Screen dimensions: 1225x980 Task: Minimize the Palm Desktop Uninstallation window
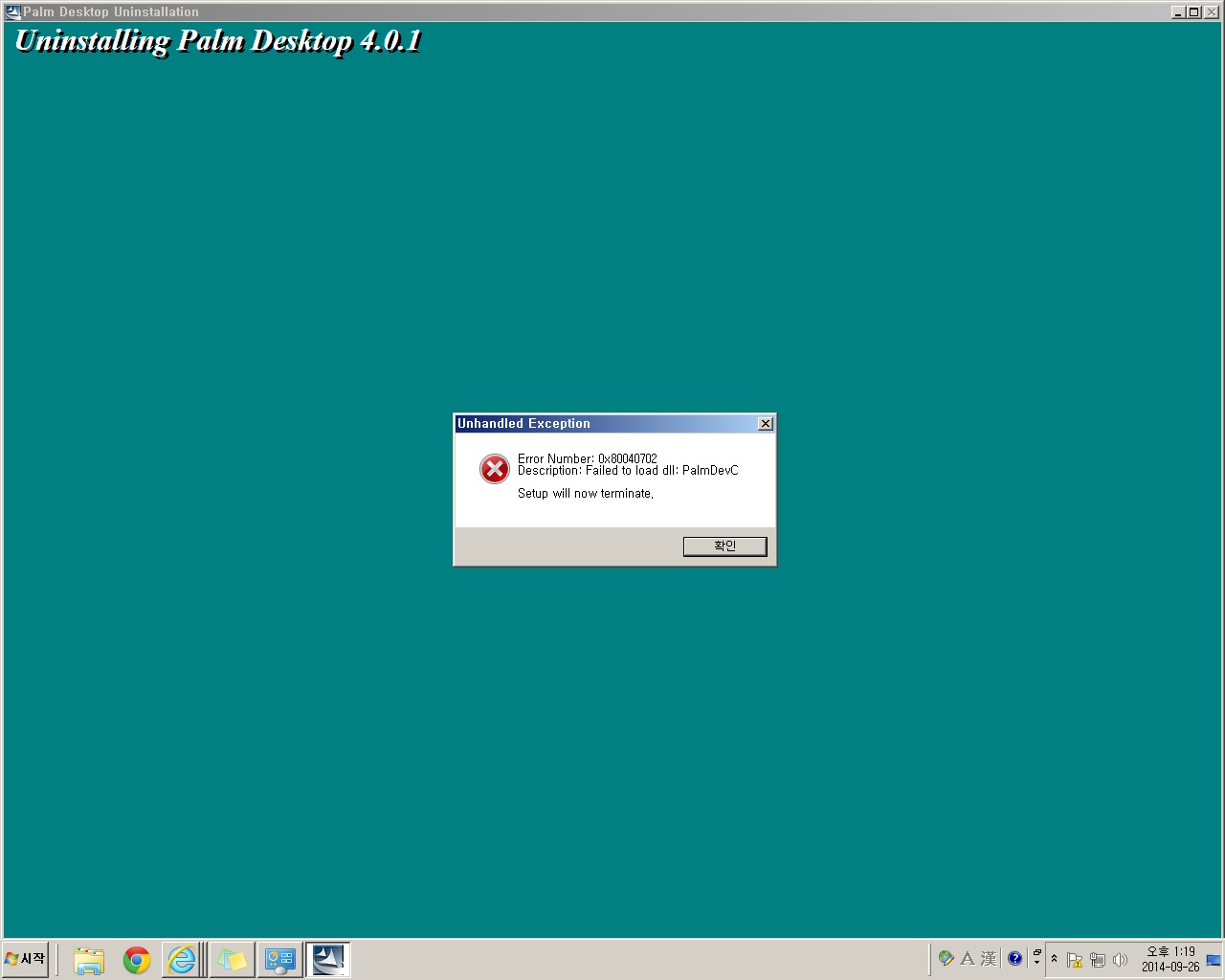(x=1178, y=11)
